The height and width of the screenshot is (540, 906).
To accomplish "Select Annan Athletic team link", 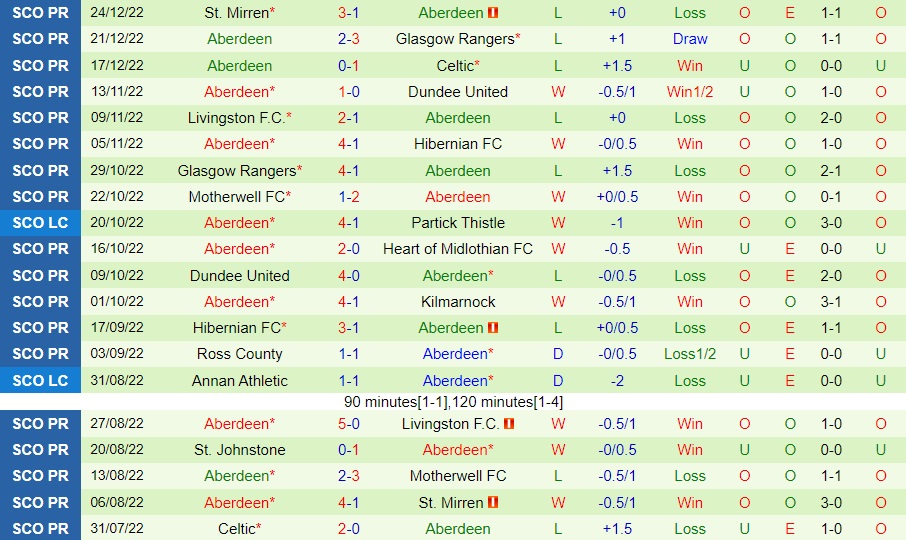I will click(x=239, y=381).
